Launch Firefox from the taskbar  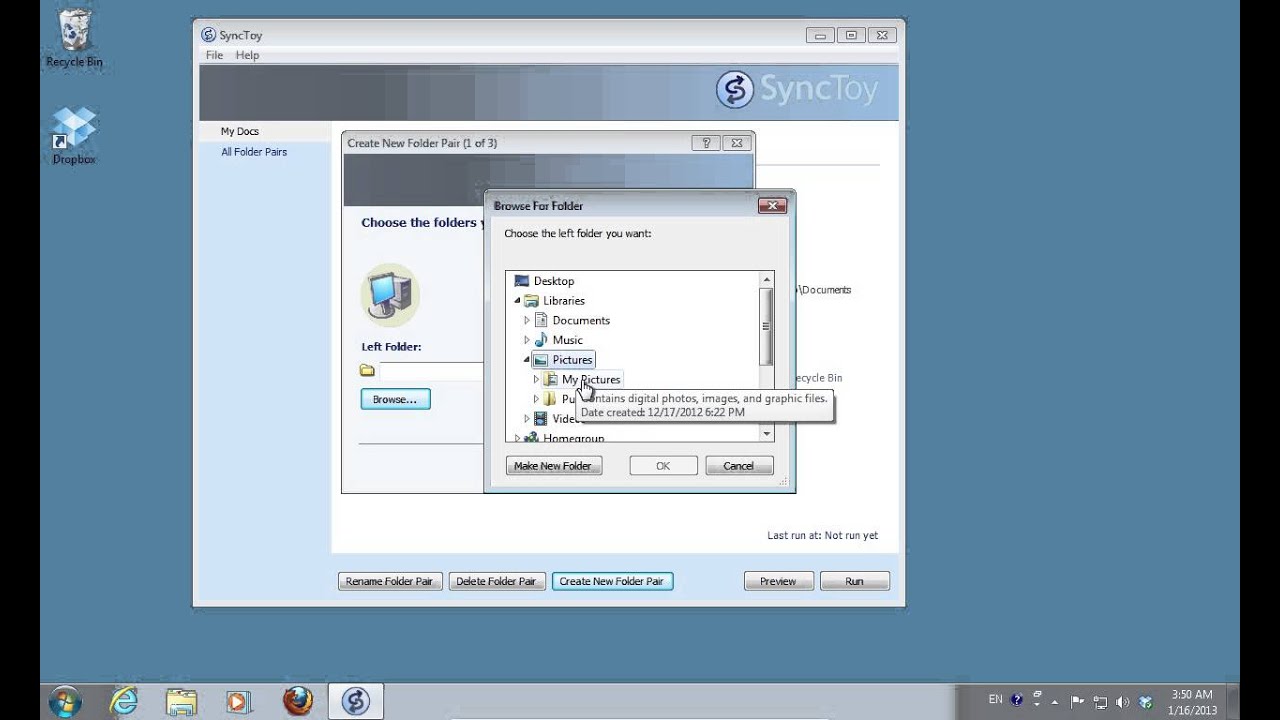[x=297, y=701]
